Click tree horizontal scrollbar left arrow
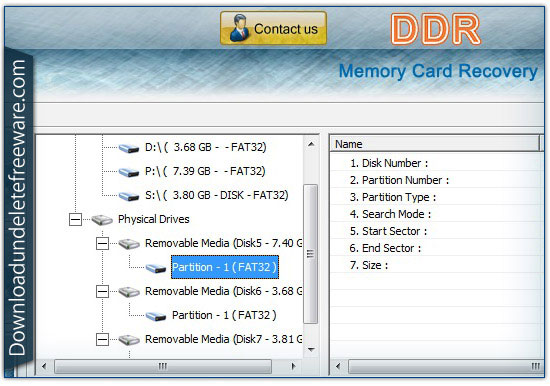550x386 pixels. [44, 366]
